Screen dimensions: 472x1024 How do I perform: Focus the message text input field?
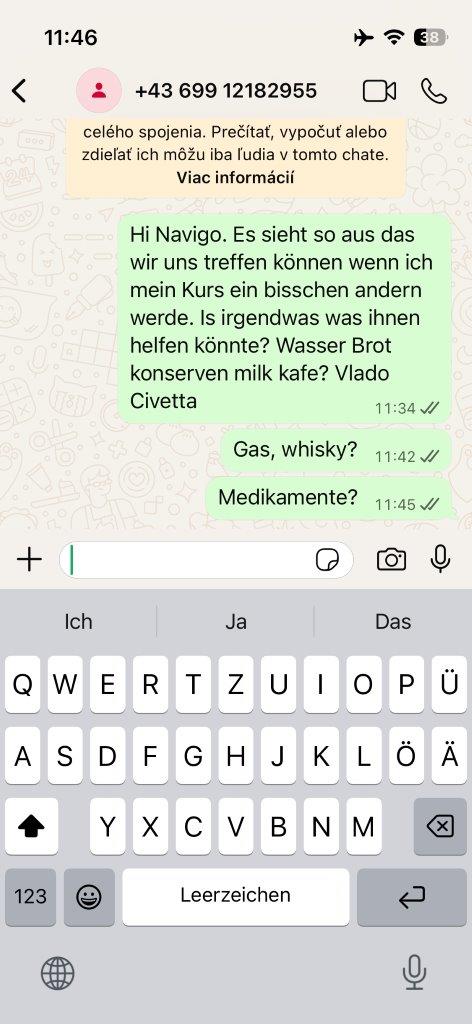coord(189,560)
